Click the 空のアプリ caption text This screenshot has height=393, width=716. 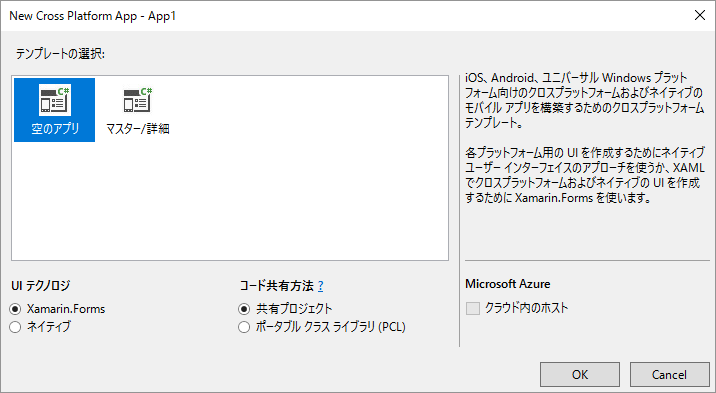pyautogui.click(x=55, y=129)
